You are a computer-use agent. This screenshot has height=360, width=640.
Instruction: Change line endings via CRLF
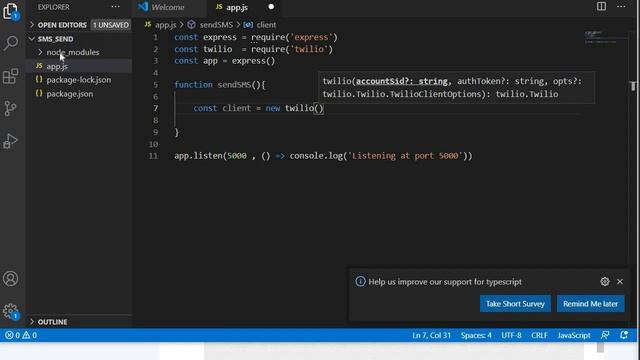pyautogui.click(x=539, y=335)
